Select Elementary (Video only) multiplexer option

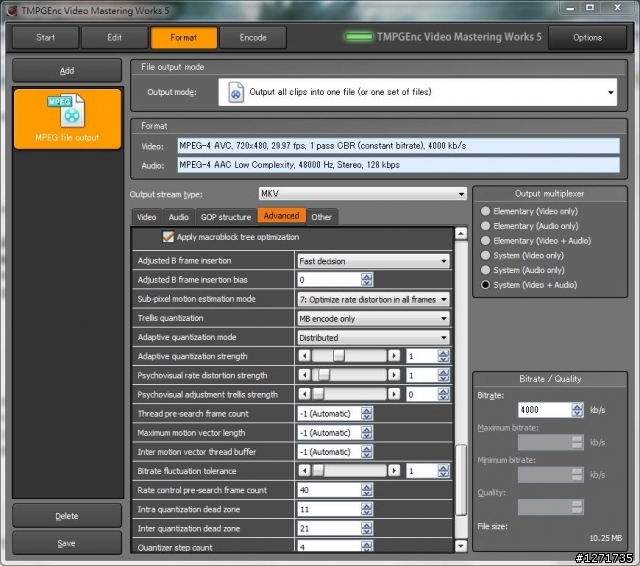pos(485,211)
